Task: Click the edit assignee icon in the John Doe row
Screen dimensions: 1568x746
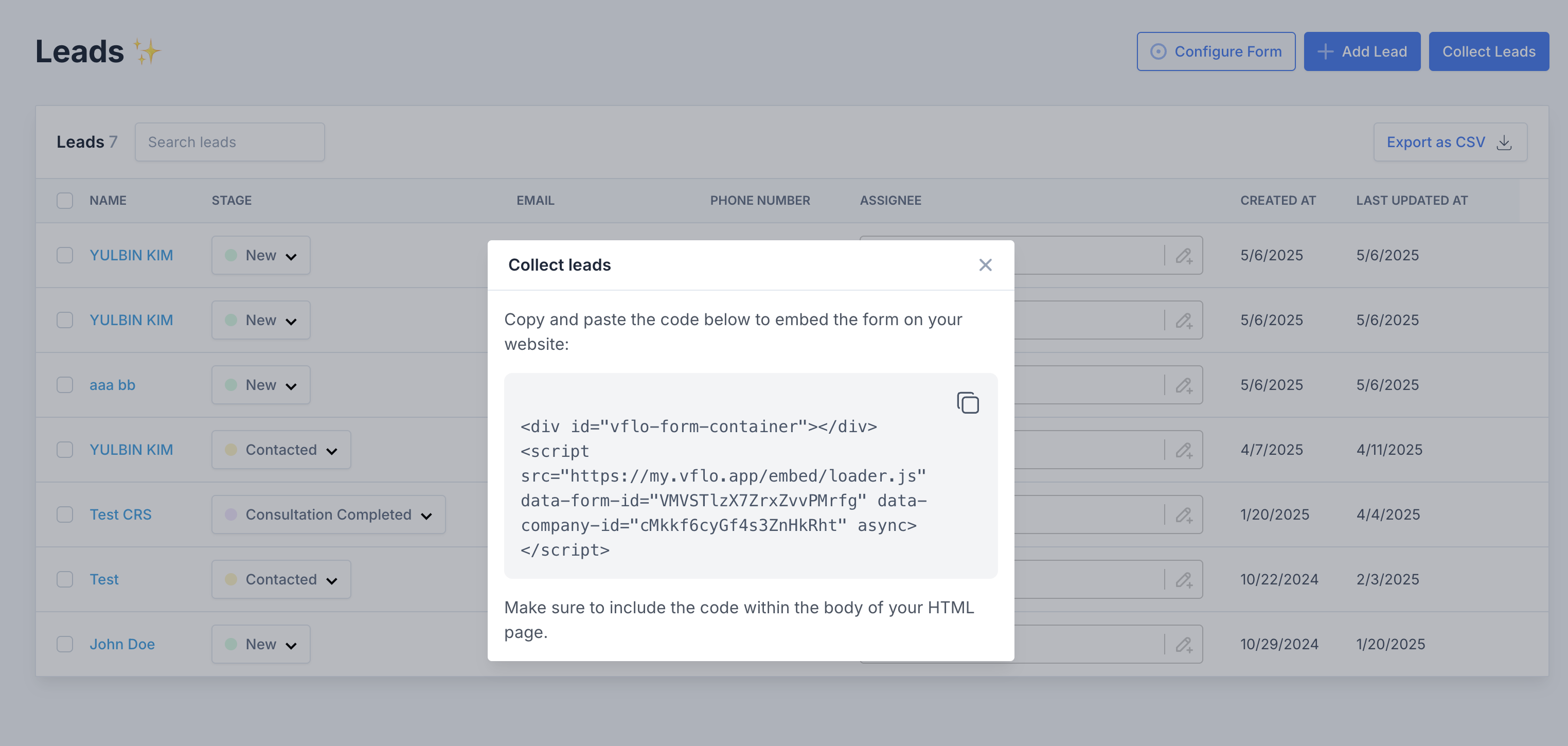Action: pyautogui.click(x=1184, y=644)
